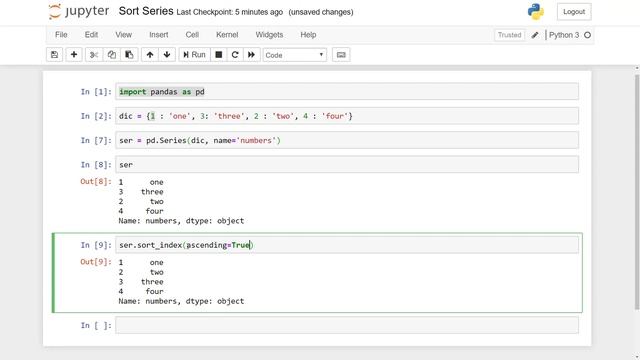
Task: Restart kernel and run all cells
Action: [251, 55]
